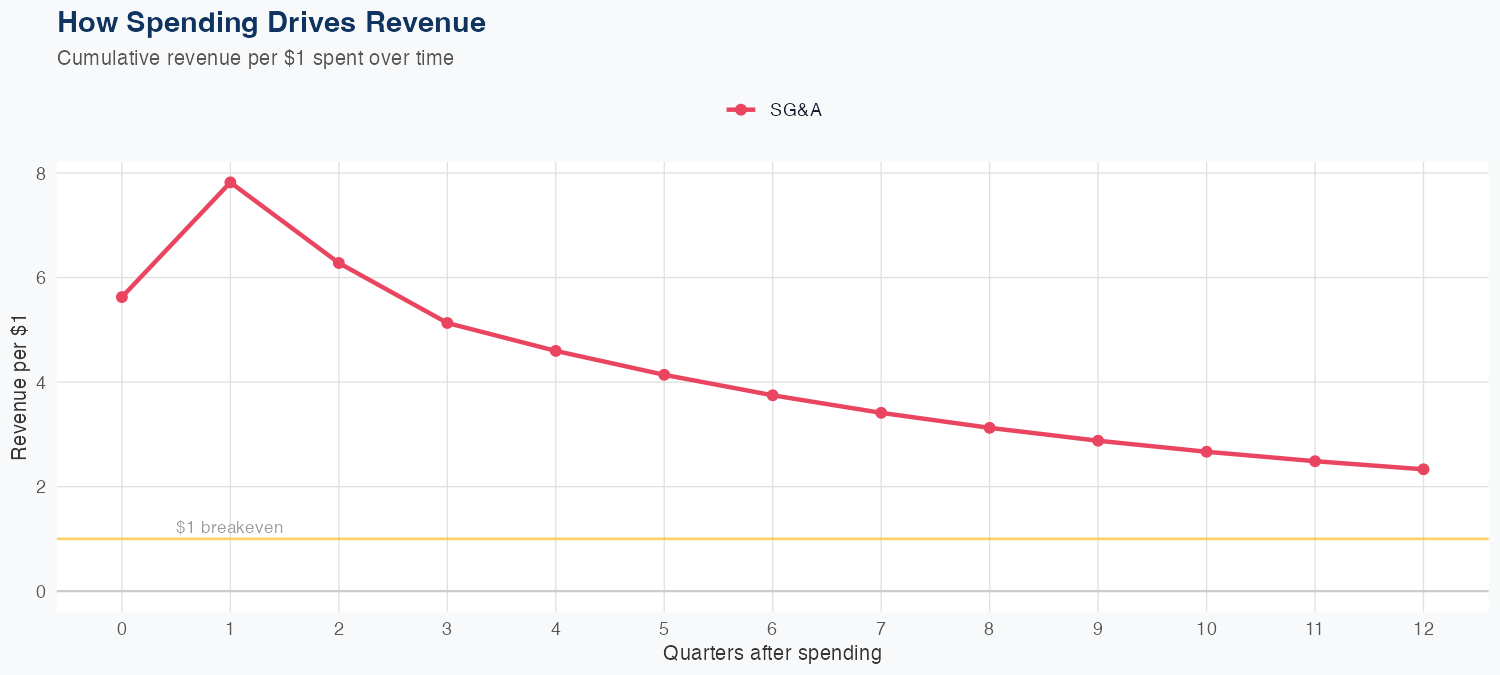Pick the data point at quarter 6
This screenshot has width=1500, height=675.
(772, 395)
